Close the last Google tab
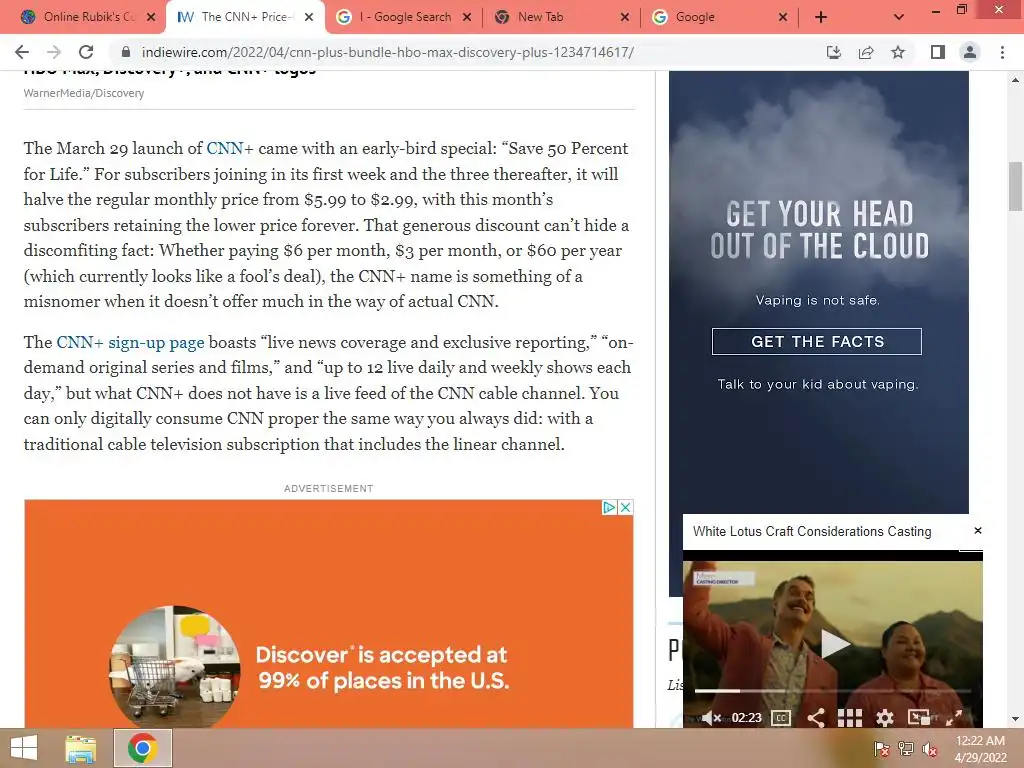The image size is (1024, 768). tap(783, 17)
